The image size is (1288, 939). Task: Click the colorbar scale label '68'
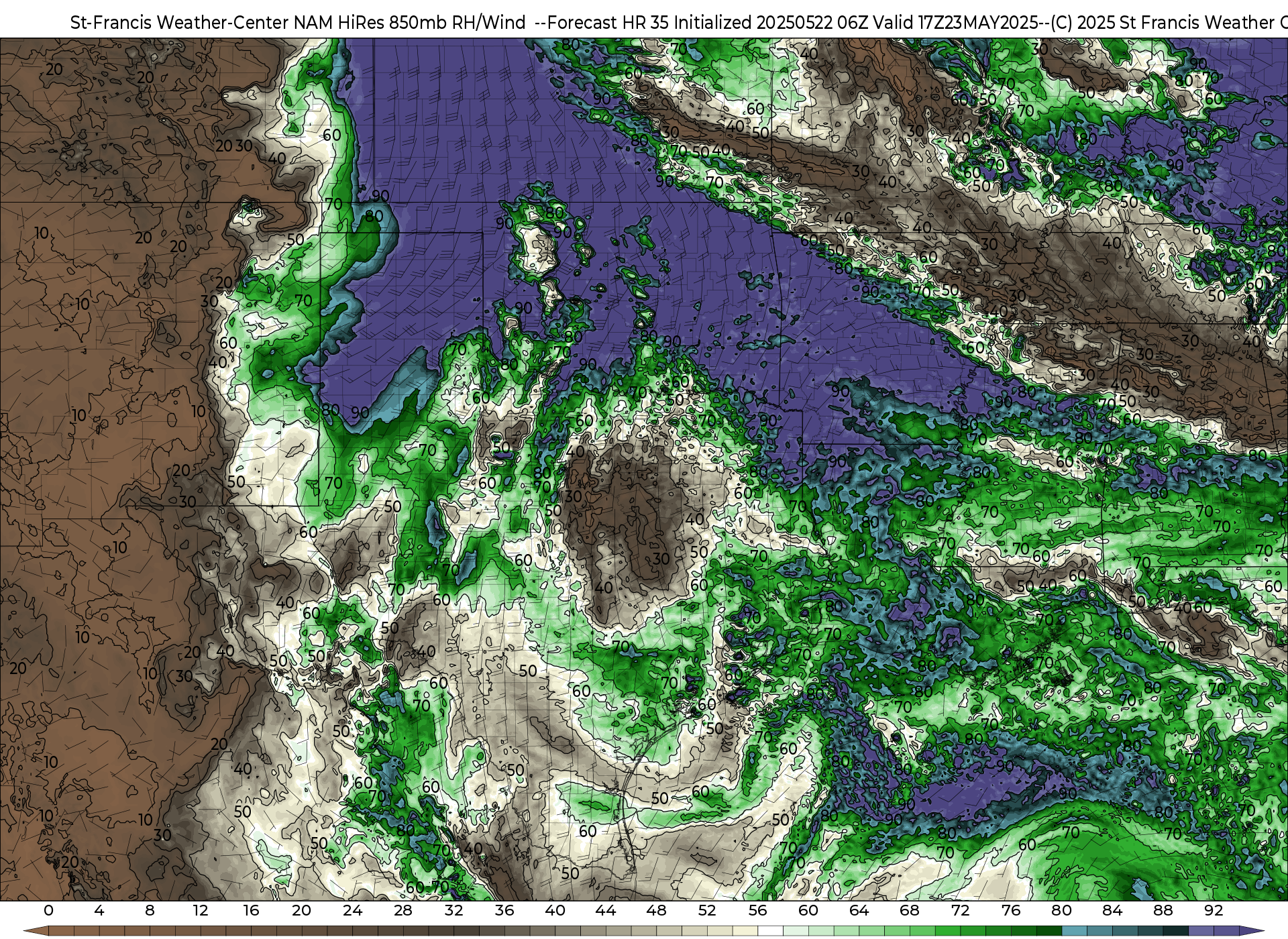pyautogui.click(x=910, y=910)
